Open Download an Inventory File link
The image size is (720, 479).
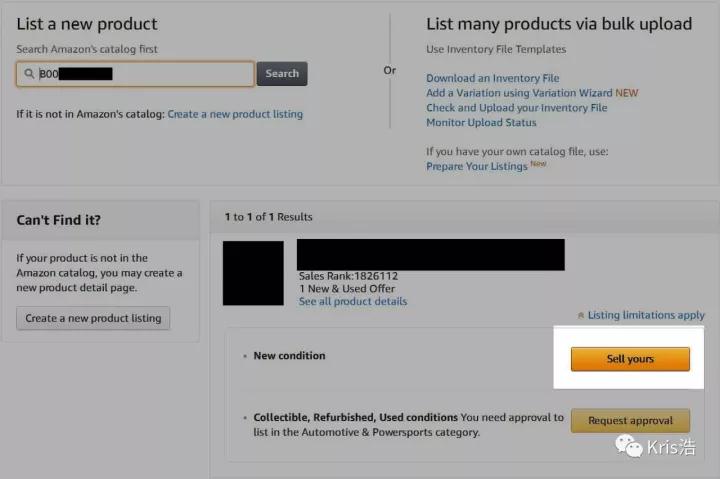click(x=493, y=79)
